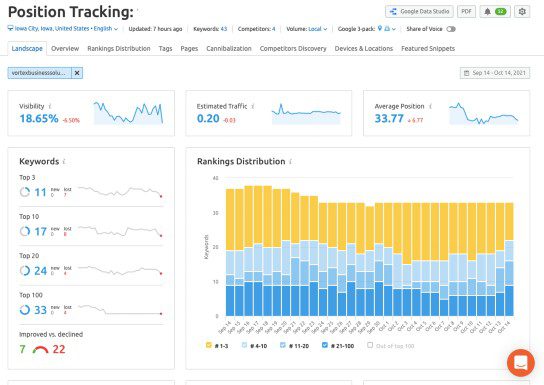Click Oct 14 bar in rankings chart
The height and width of the screenshot is (385, 544).
pos(509,259)
